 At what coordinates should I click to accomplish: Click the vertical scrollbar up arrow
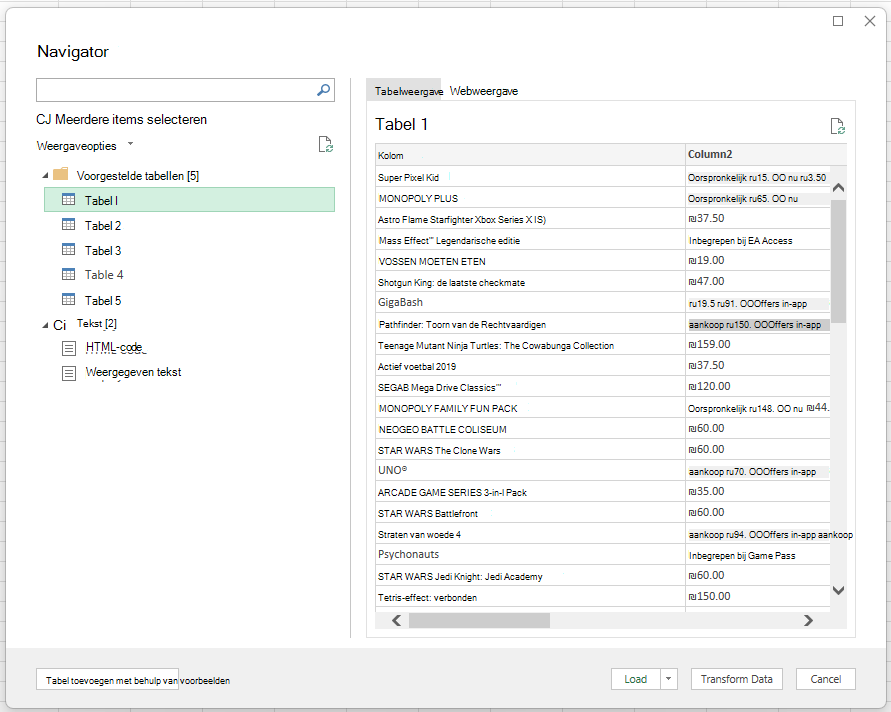click(x=838, y=188)
